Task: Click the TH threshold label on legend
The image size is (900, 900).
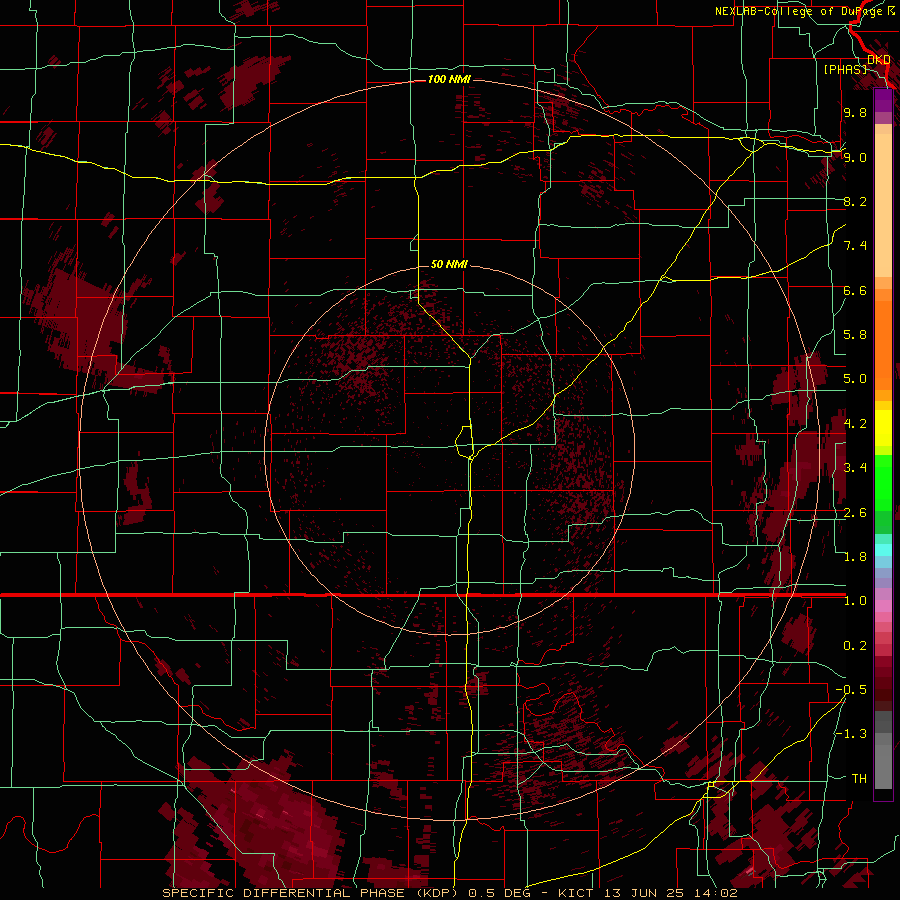Action: (x=859, y=779)
